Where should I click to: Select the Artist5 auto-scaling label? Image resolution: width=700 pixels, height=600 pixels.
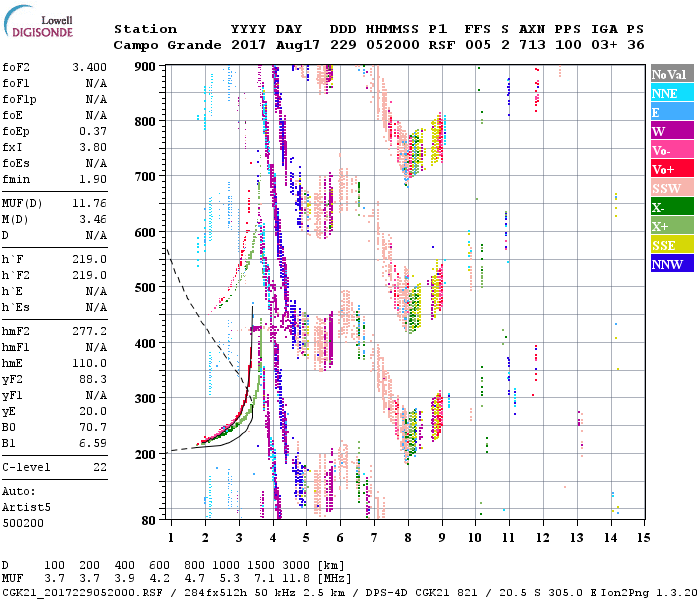pyautogui.click(x=24, y=507)
